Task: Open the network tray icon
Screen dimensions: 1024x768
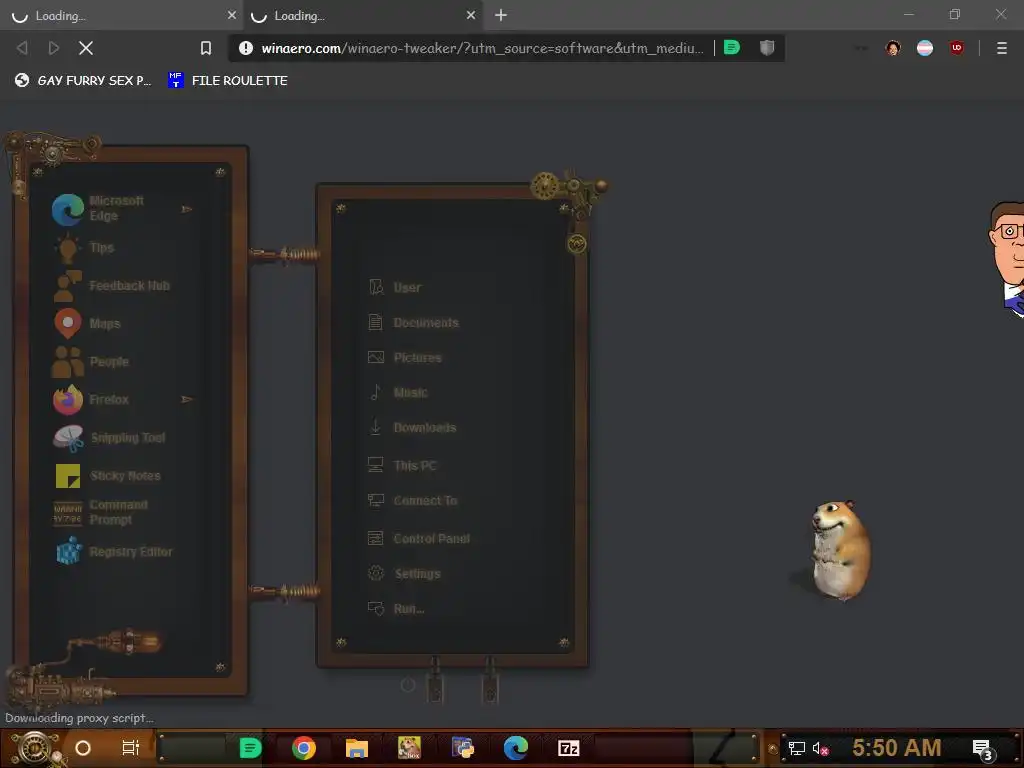Action: coord(797,748)
